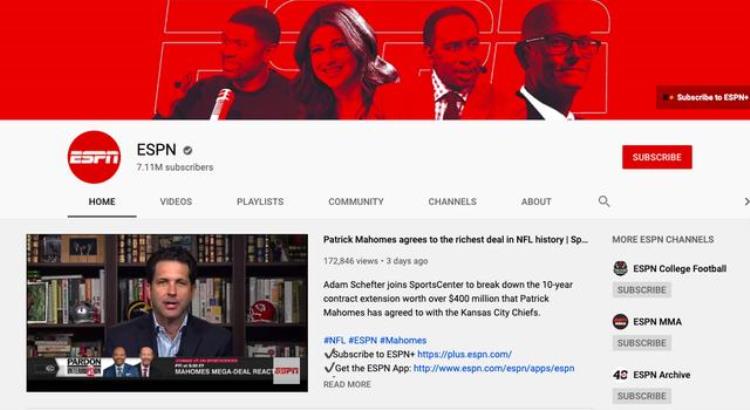Subscribe to ESPN College Football

tap(641, 290)
